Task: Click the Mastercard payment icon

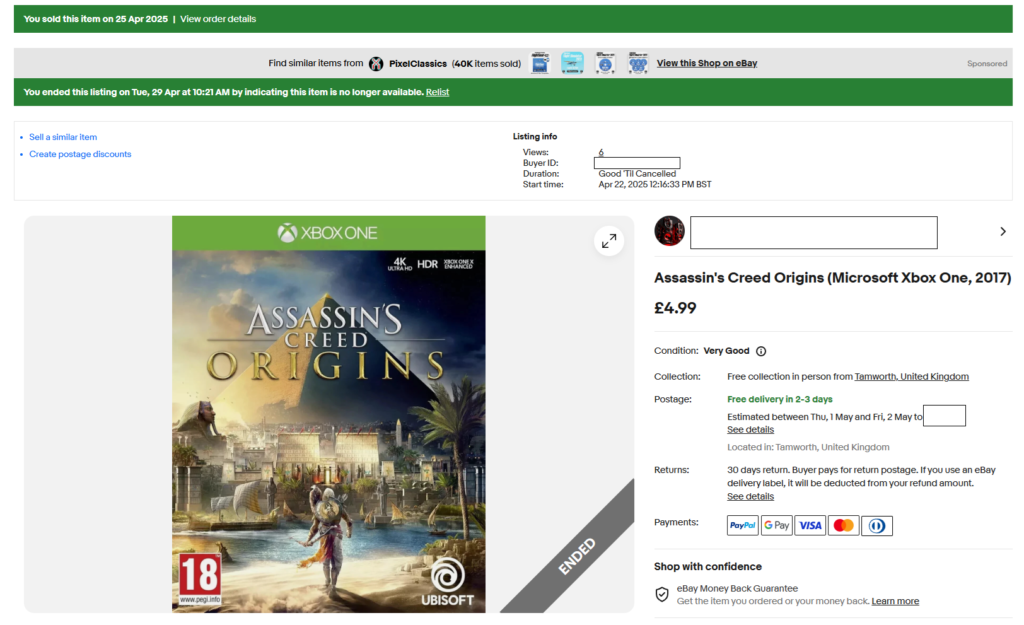Action: (843, 526)
